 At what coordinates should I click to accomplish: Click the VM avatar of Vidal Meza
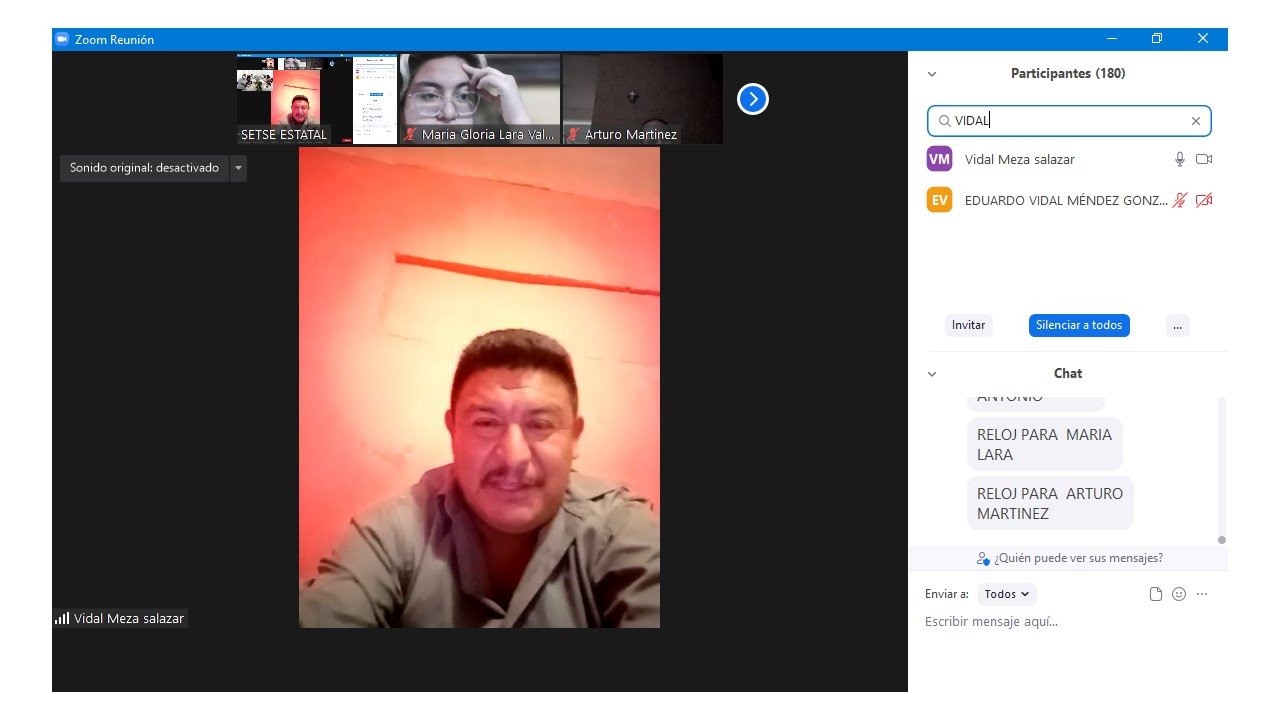click(x=939, y=159)
